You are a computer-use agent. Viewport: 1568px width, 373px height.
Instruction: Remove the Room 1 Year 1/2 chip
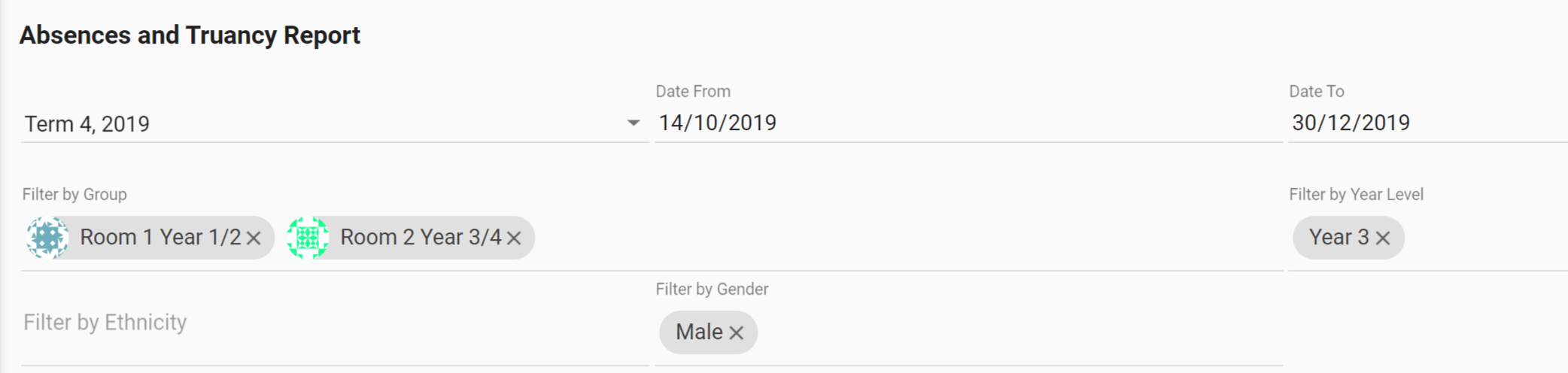pyautogui.click(x=254, y=238)
